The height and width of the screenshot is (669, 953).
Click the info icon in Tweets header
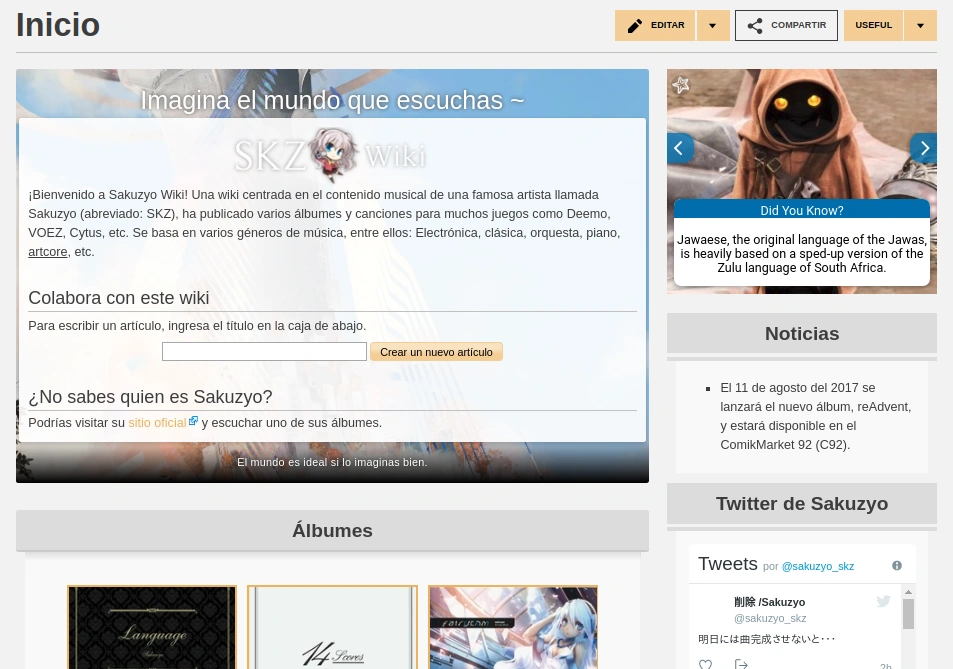(x=896, y=566)
